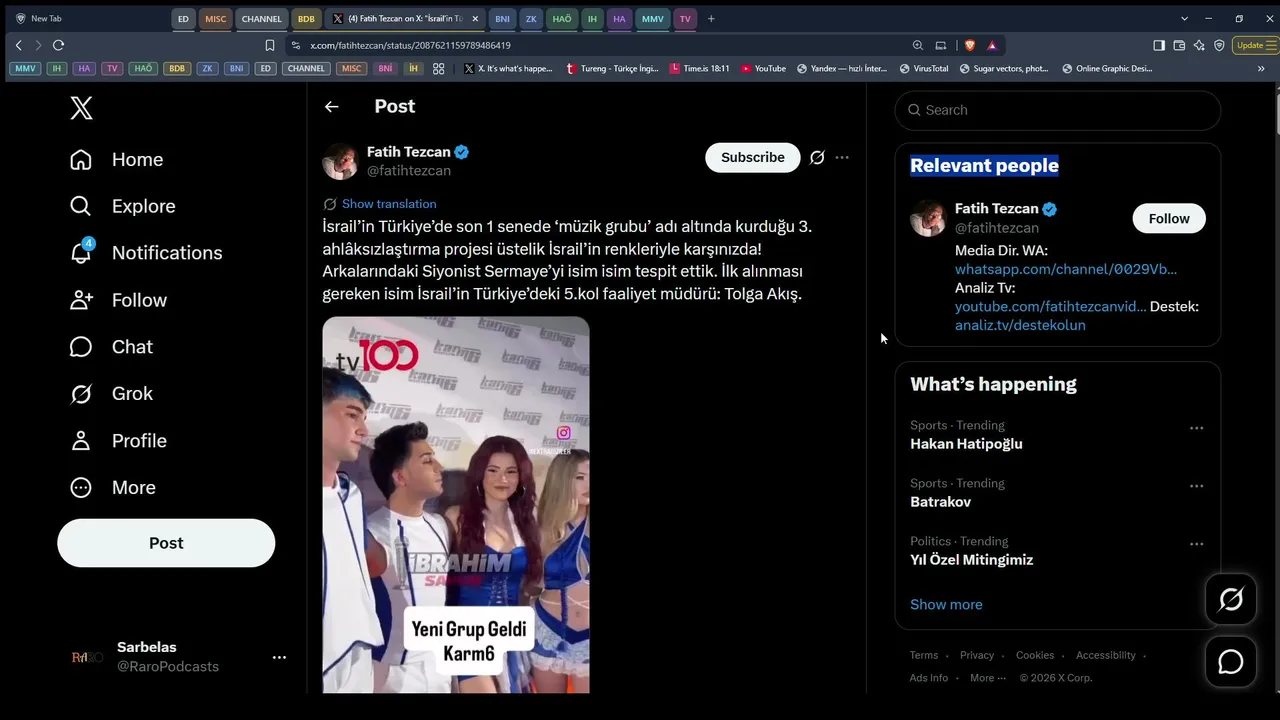Click the Brave VPN shield icon
Screen dimensions: 1280x720
coord(1219,45)
